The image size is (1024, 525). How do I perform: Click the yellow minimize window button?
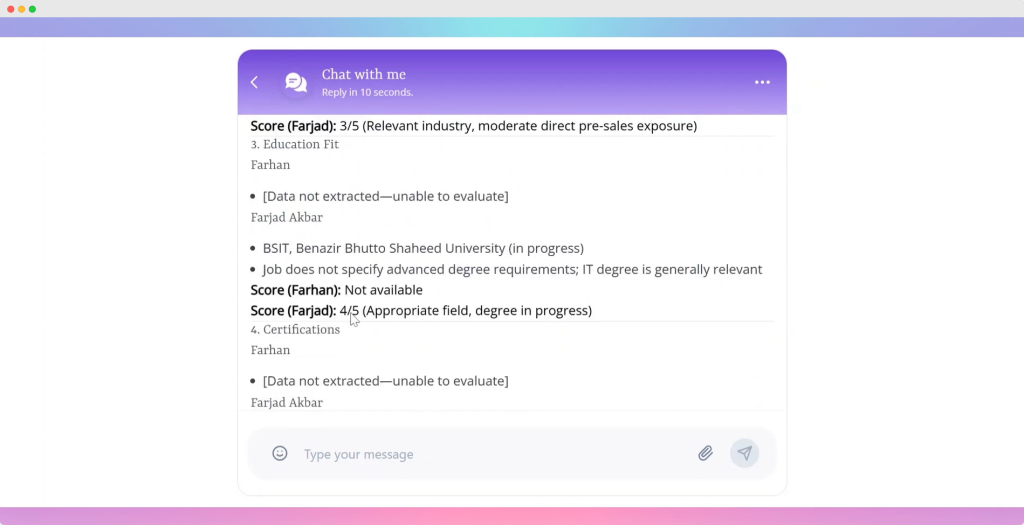point(22,8)
